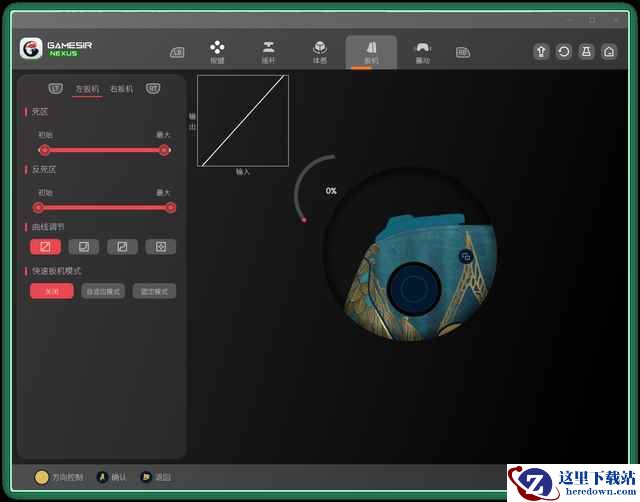Click the RT shoulder icon beside 右扳机
The height and width of the screenshot is (502, 640).
click(153, 88)
